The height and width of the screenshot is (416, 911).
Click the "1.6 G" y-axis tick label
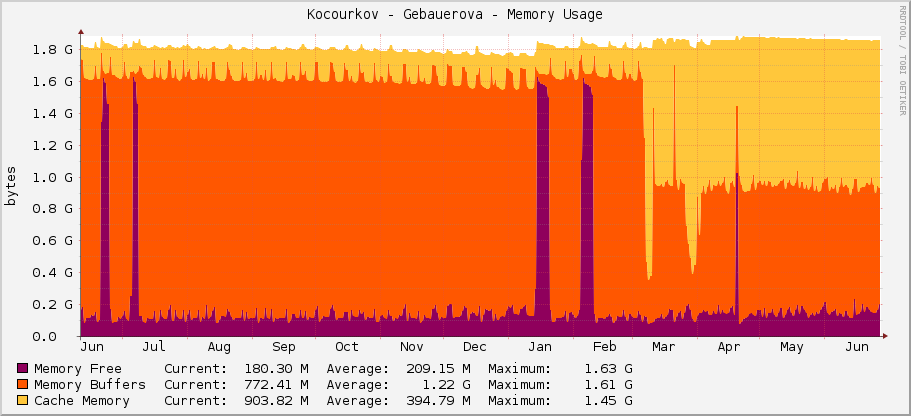pos(53,81)
